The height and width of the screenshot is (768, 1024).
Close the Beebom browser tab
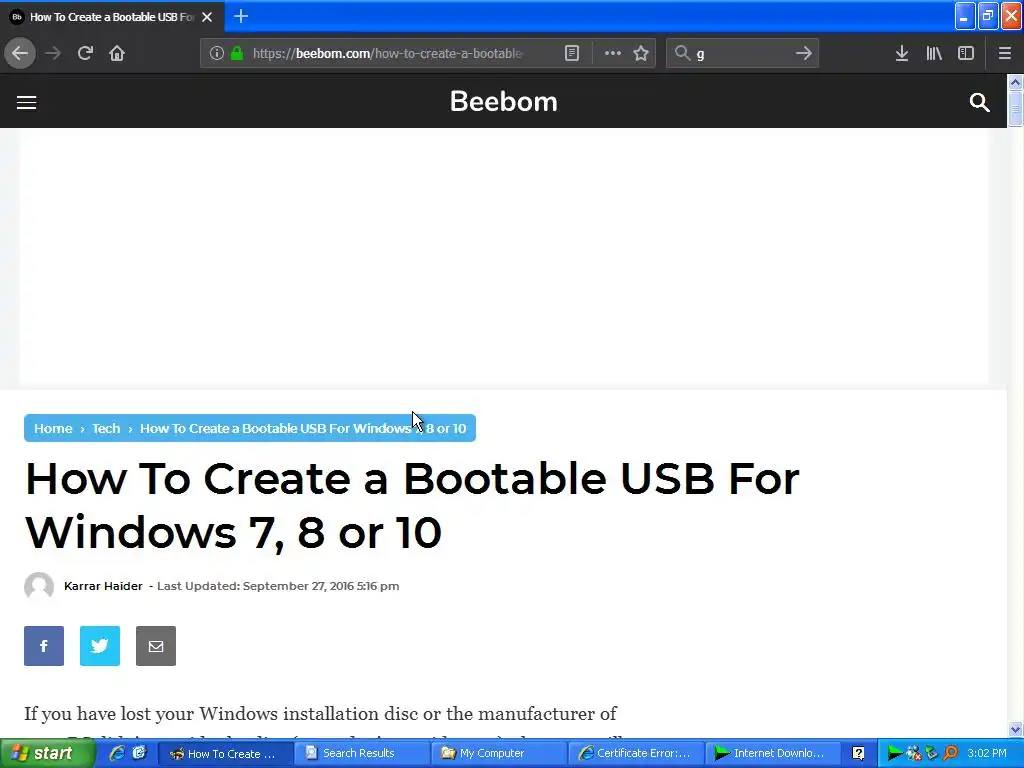point(207,16)
